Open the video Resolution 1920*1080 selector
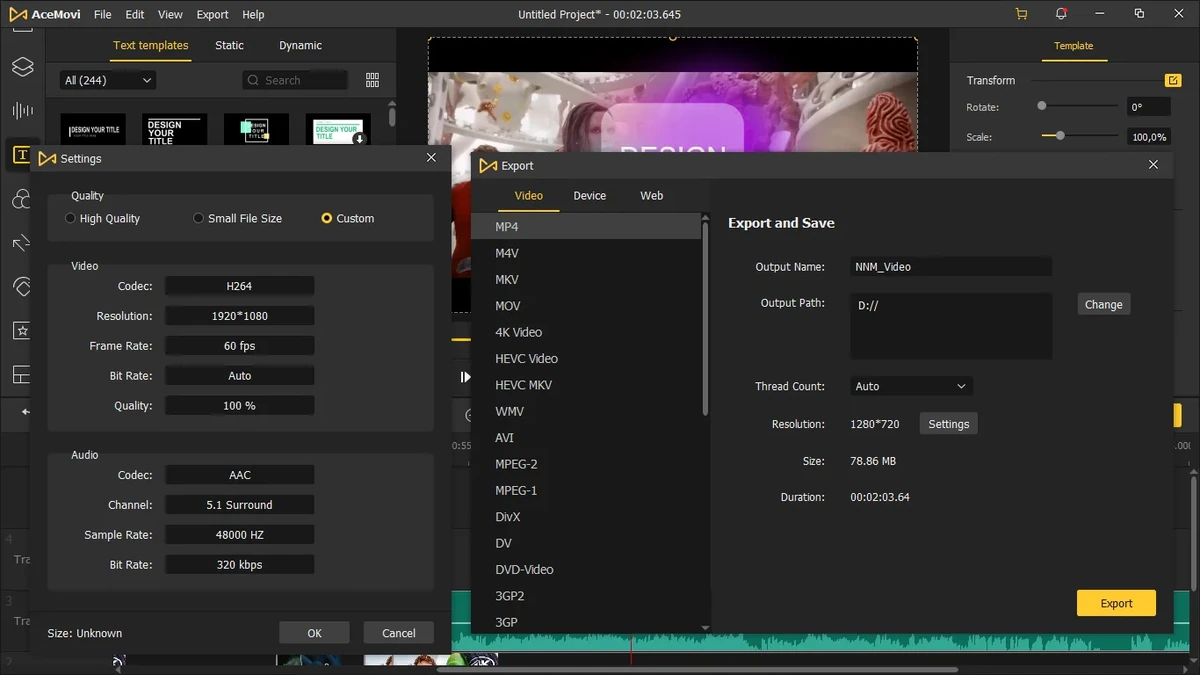 click(239, 316)
